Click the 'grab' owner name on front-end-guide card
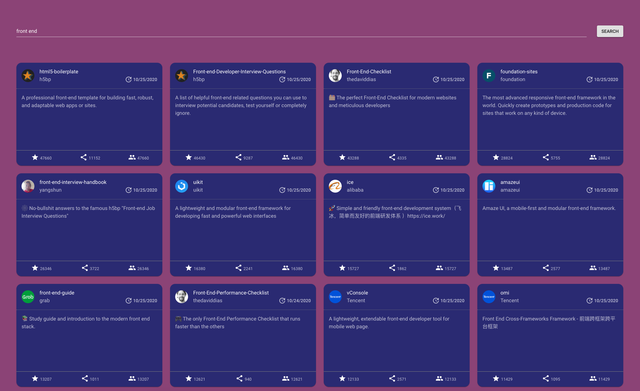Viewport: 640px width, 391px height. [44, 300]
